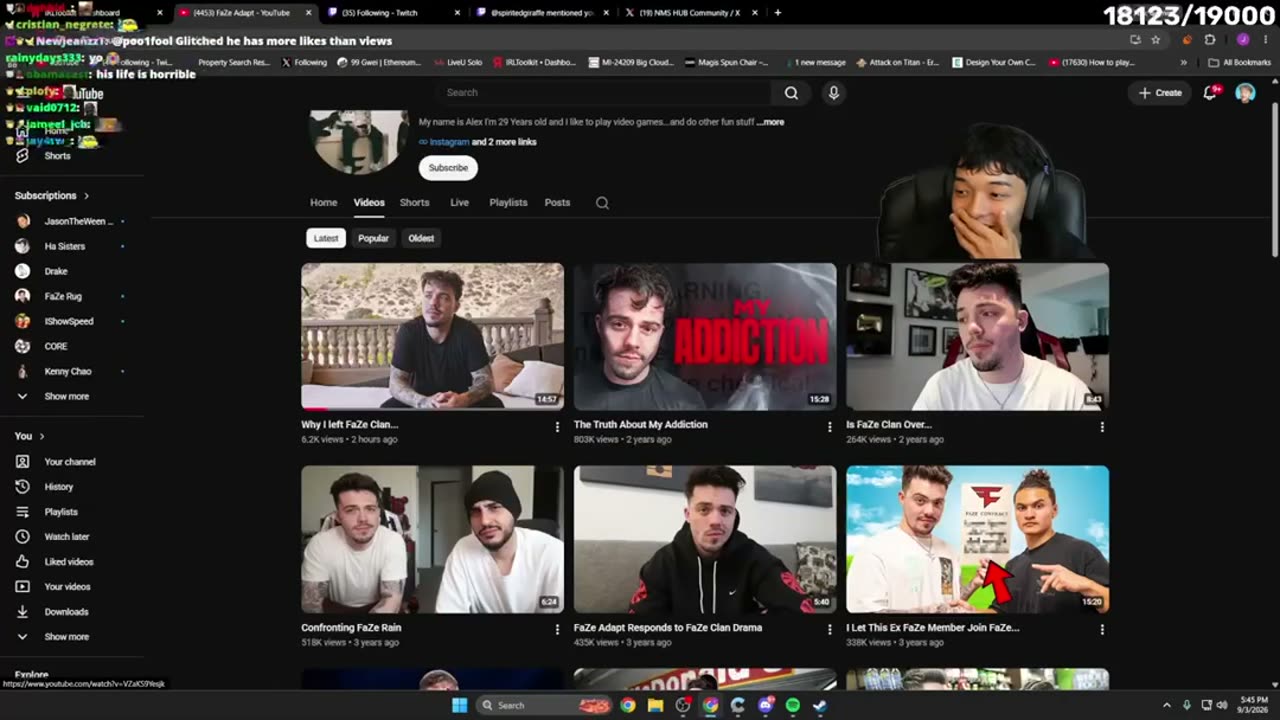Click the Windows Start button

459,705
